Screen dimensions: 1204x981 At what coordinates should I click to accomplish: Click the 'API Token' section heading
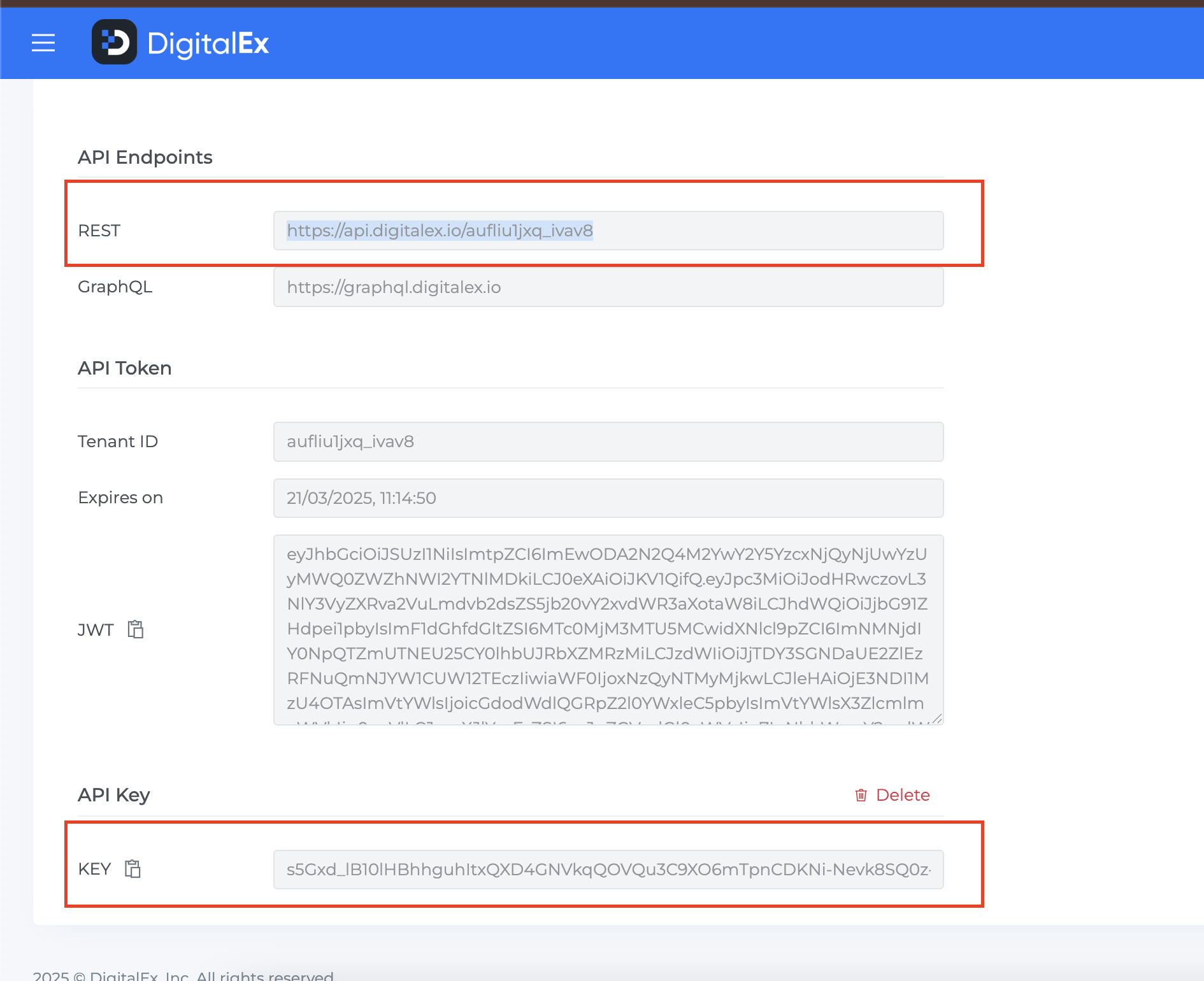[125, 368]
